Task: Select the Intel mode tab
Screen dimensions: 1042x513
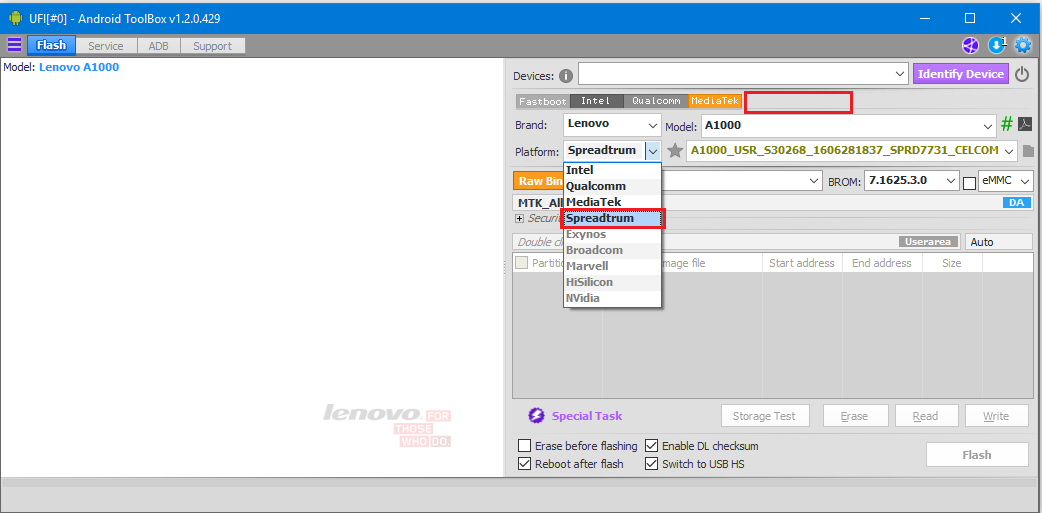Action: pyautogui.click(x=595, y=102)
